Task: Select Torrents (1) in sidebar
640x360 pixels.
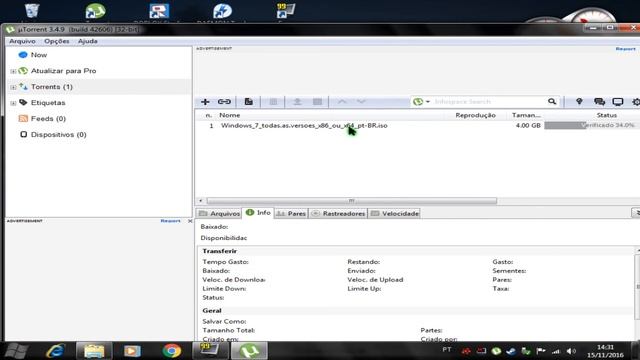Action: (x=51, y=87)
